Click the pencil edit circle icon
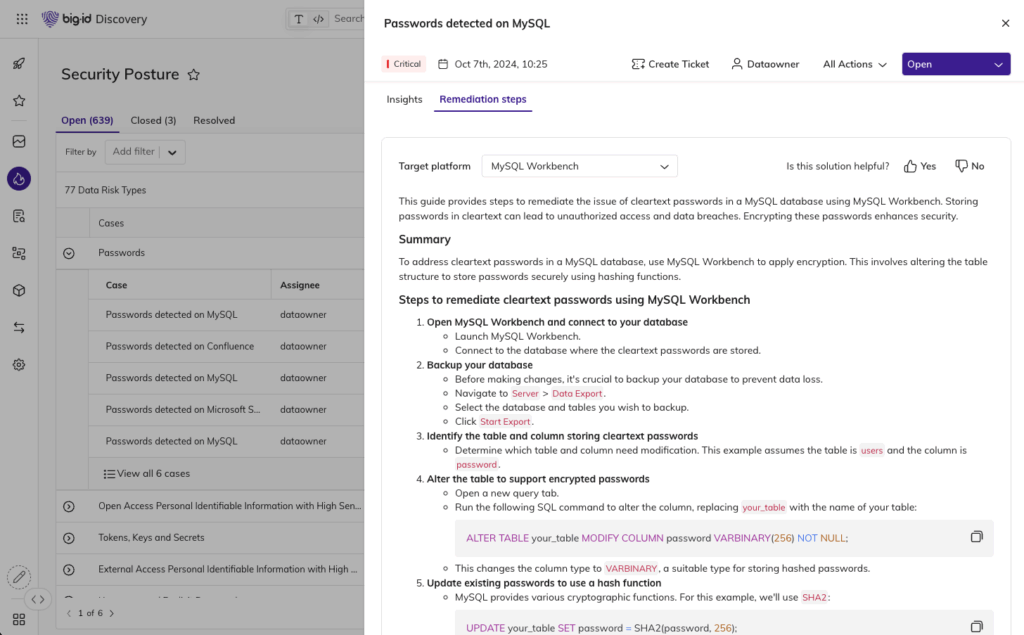Viewport: 1024px width, 635px height. pyautogui.click(x=19, y=577)
